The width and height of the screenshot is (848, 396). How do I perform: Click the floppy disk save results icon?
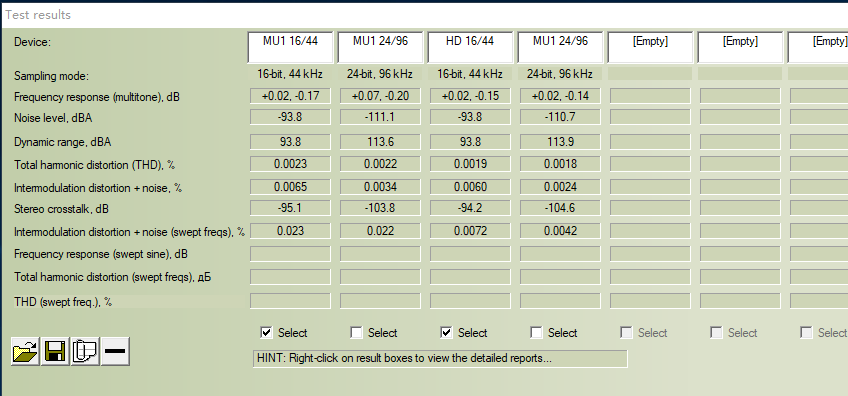coord(55,351)
